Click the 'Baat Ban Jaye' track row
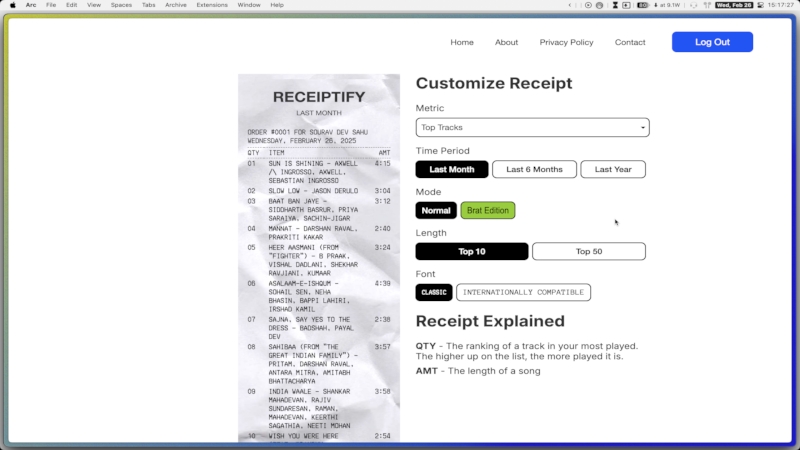Image resolution: width=800 pixels, height=450 pixels. (319, 210)
